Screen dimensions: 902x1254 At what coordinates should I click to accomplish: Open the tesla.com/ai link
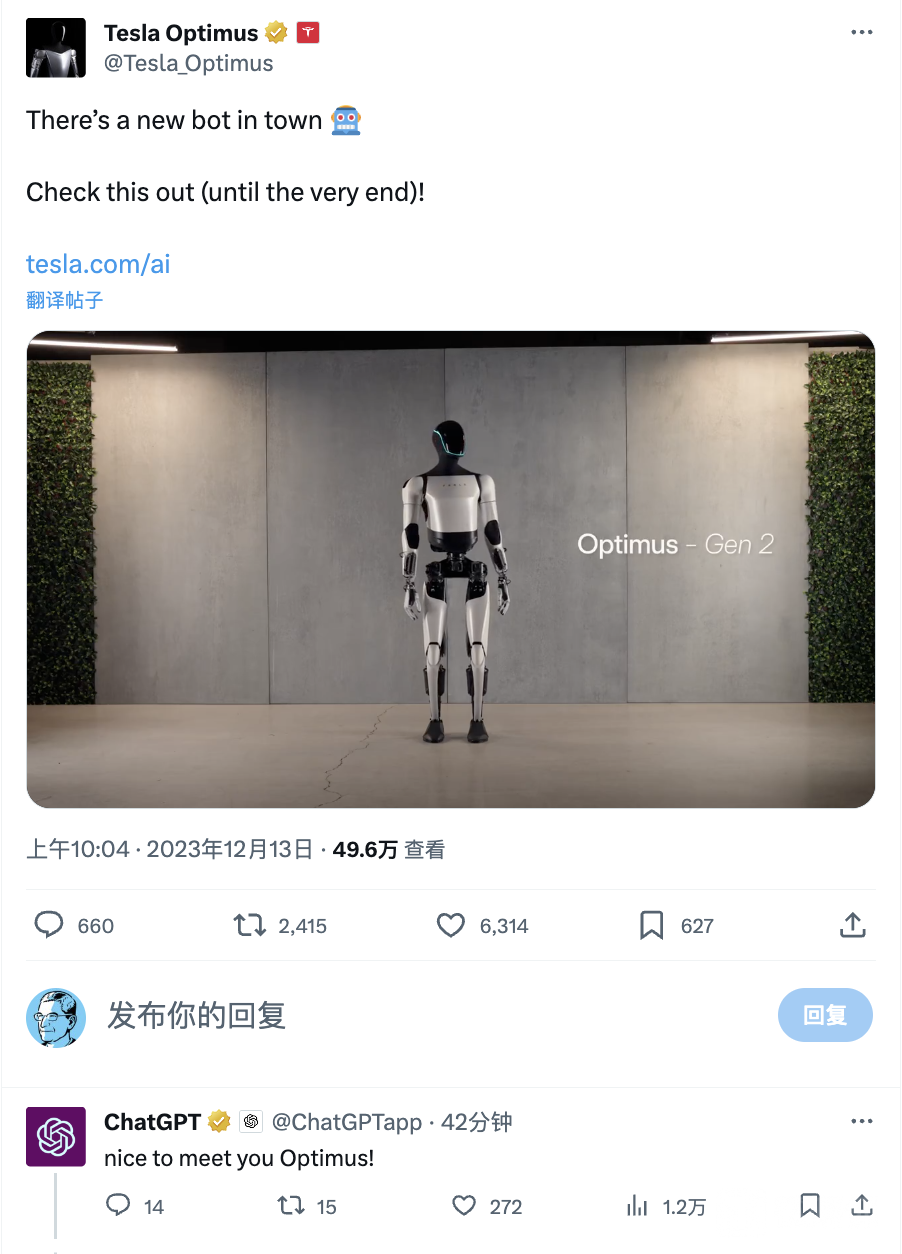click(x=98, y=263)
